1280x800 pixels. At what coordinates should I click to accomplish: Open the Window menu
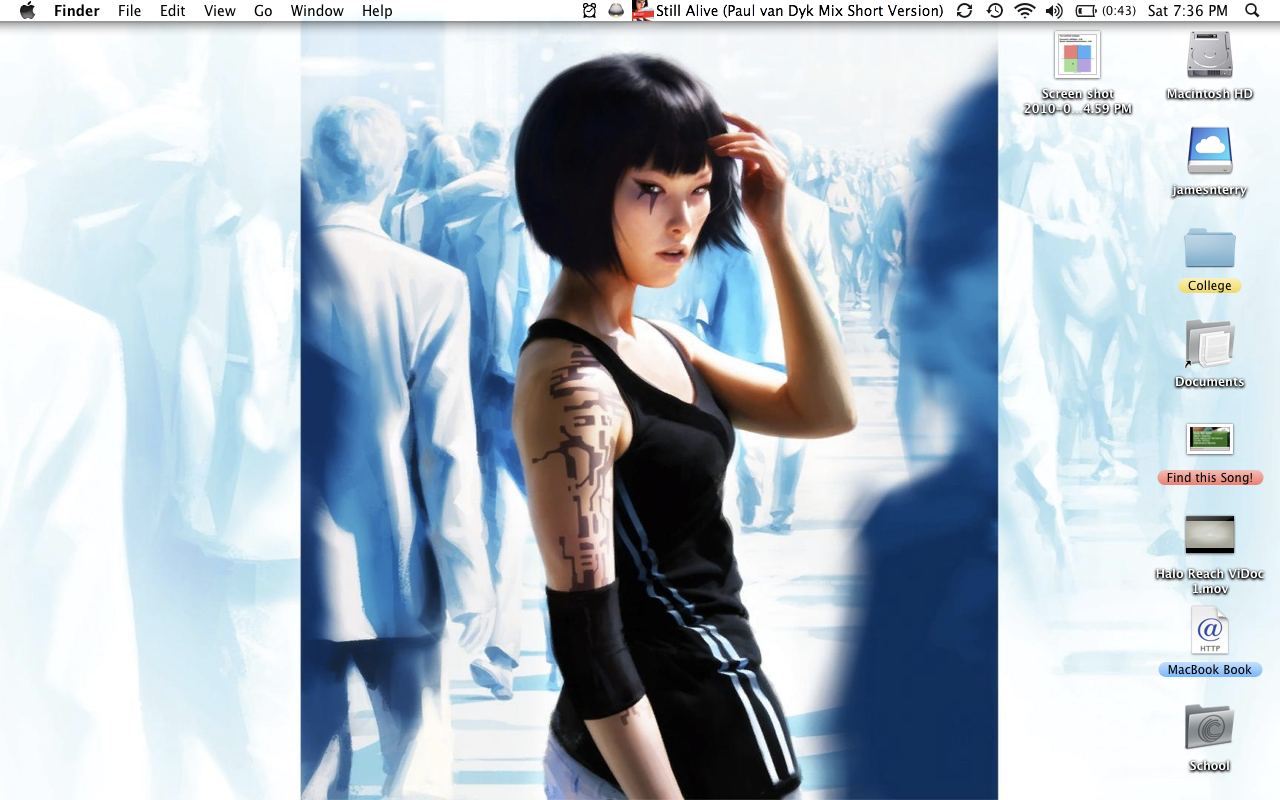[317, 11]
